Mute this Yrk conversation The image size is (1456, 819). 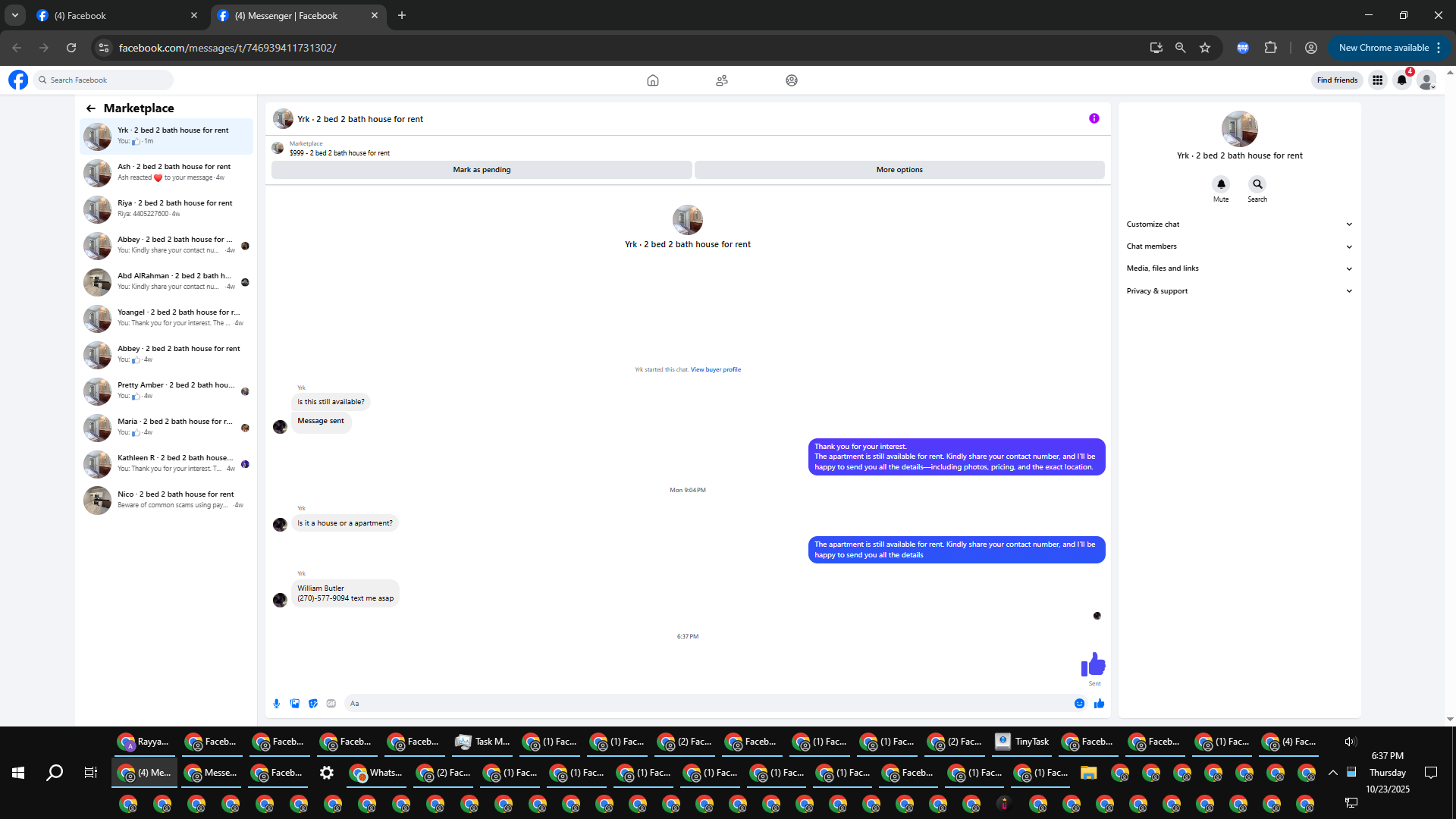point(1221,184)
